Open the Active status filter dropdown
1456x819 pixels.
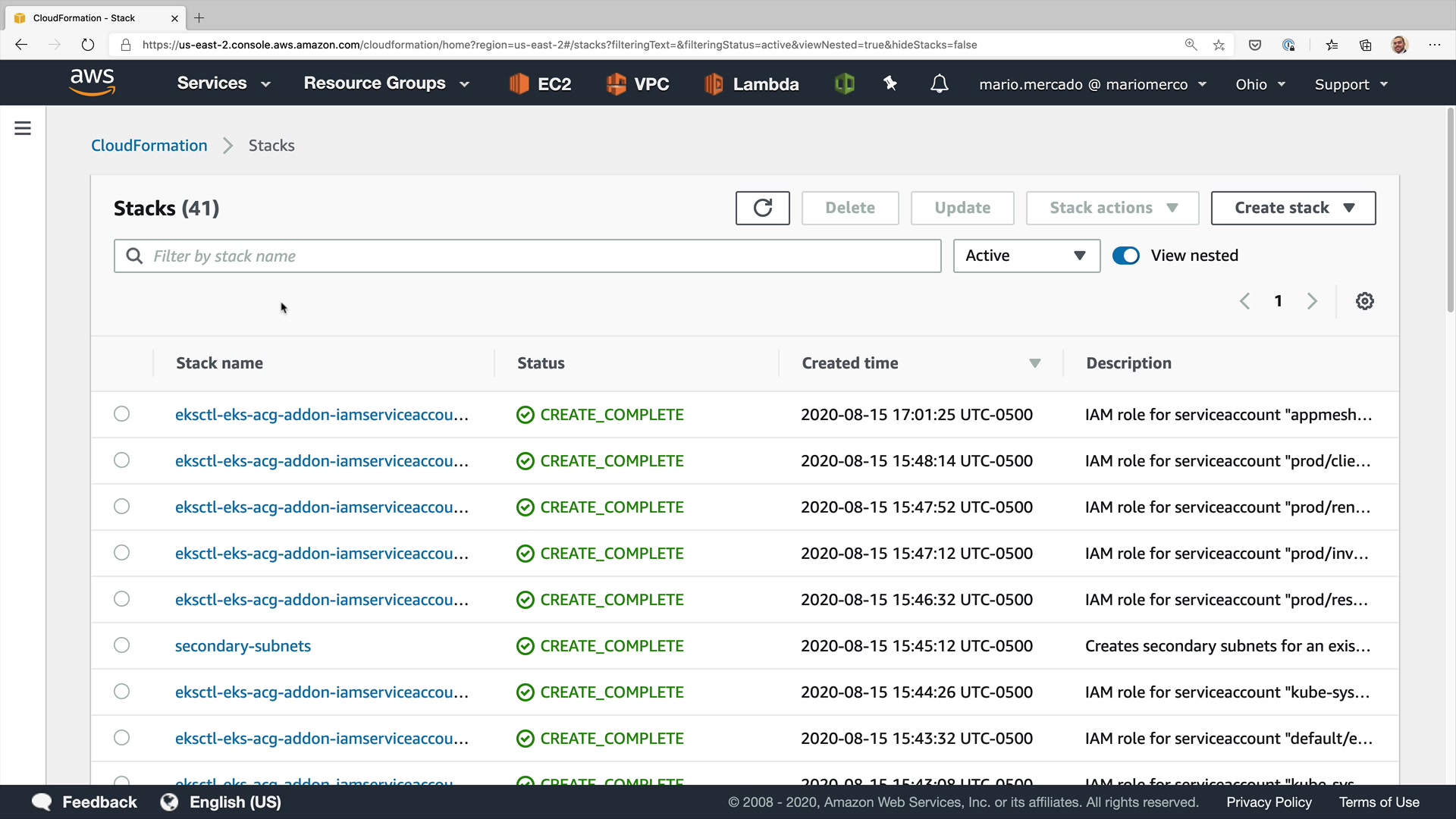1026,256
